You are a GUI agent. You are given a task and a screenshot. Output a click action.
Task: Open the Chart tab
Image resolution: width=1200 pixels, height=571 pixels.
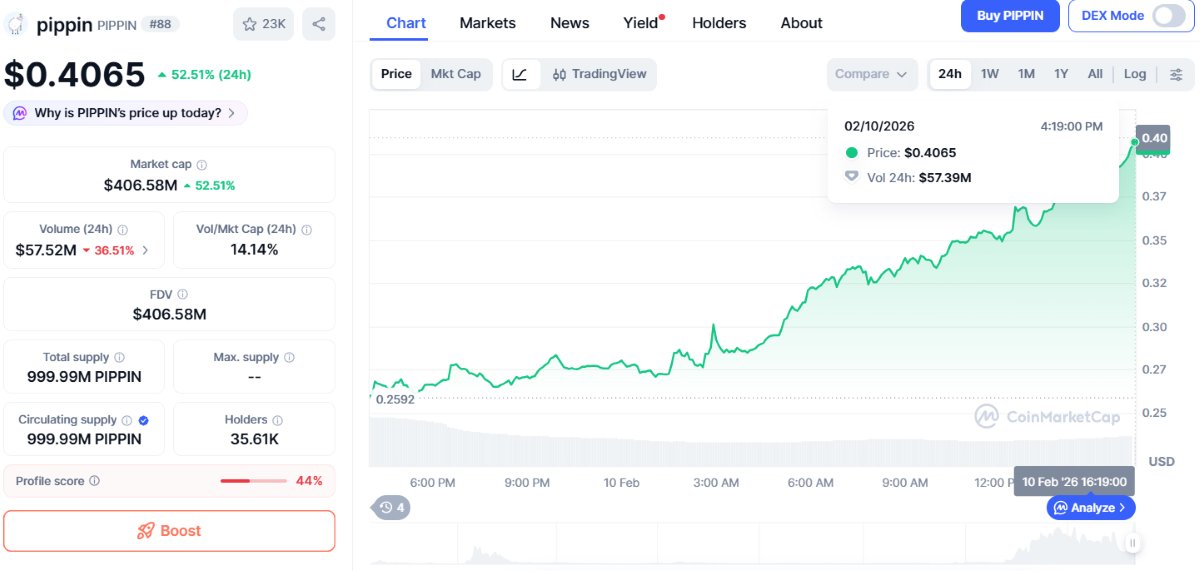(406, 22)
